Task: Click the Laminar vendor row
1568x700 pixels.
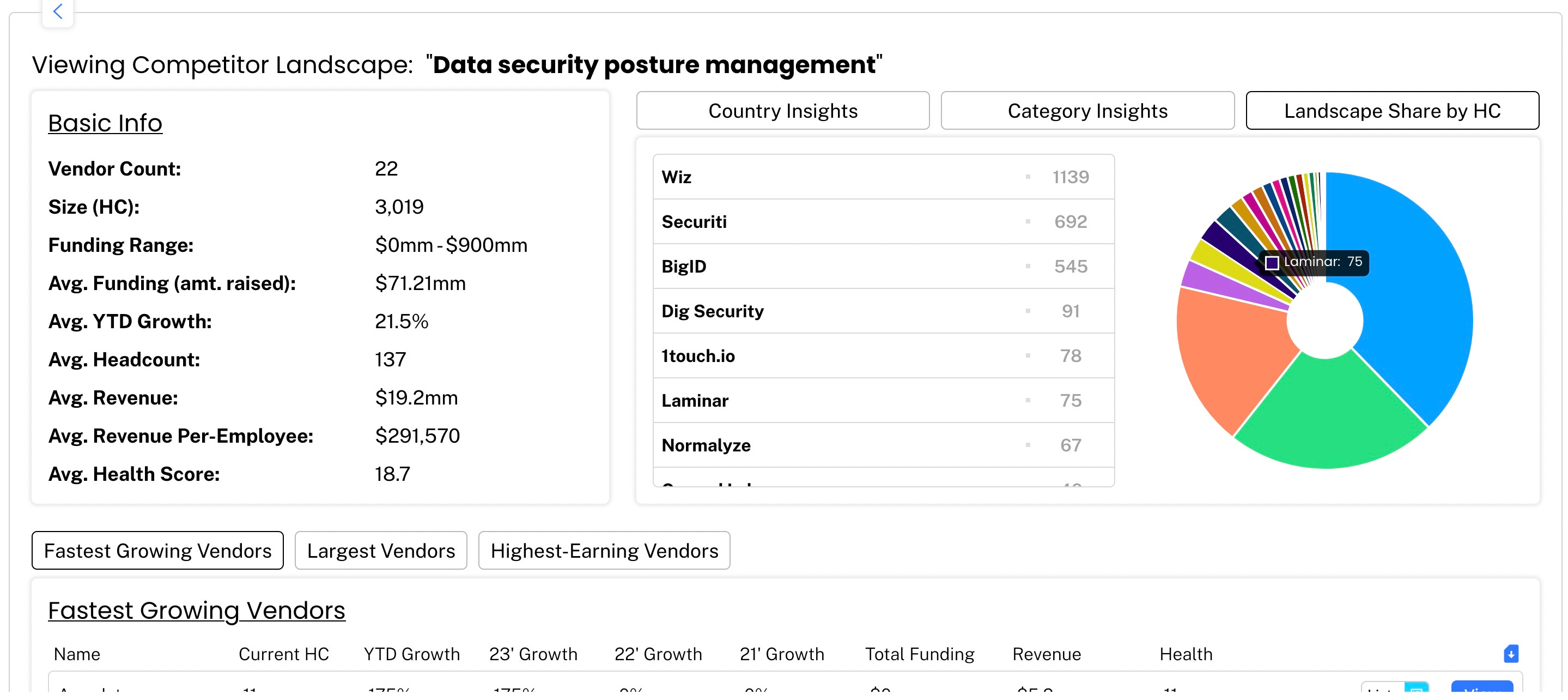Action: tap(883, 400)
